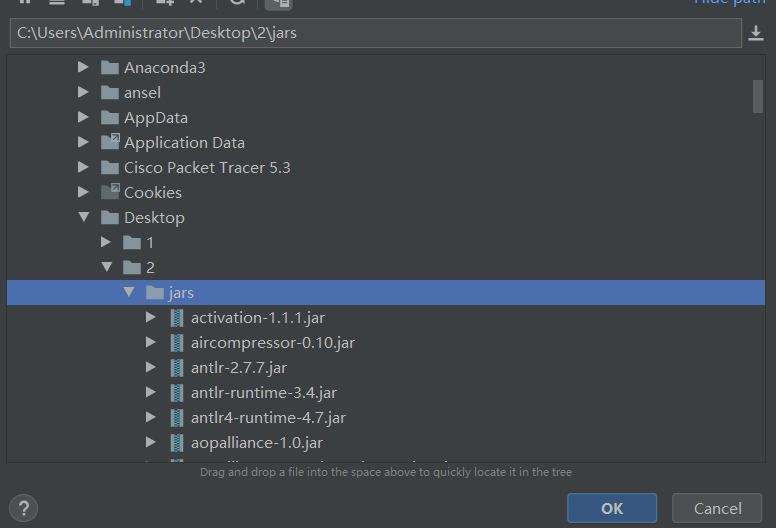Expand the aopalliance-1.0.jar archive
The height and width of the screenshot is (528, 776).
tap(150, 442)
